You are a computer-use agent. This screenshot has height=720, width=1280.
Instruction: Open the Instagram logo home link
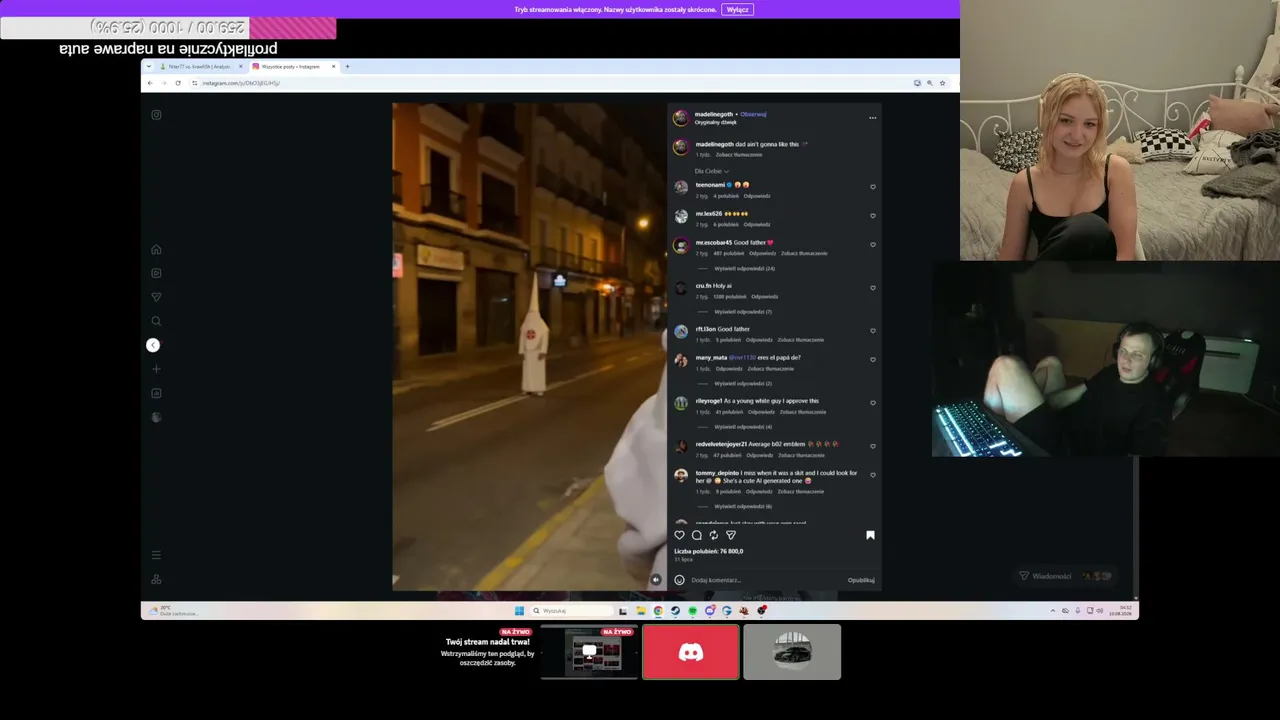[x=156, y=115]
